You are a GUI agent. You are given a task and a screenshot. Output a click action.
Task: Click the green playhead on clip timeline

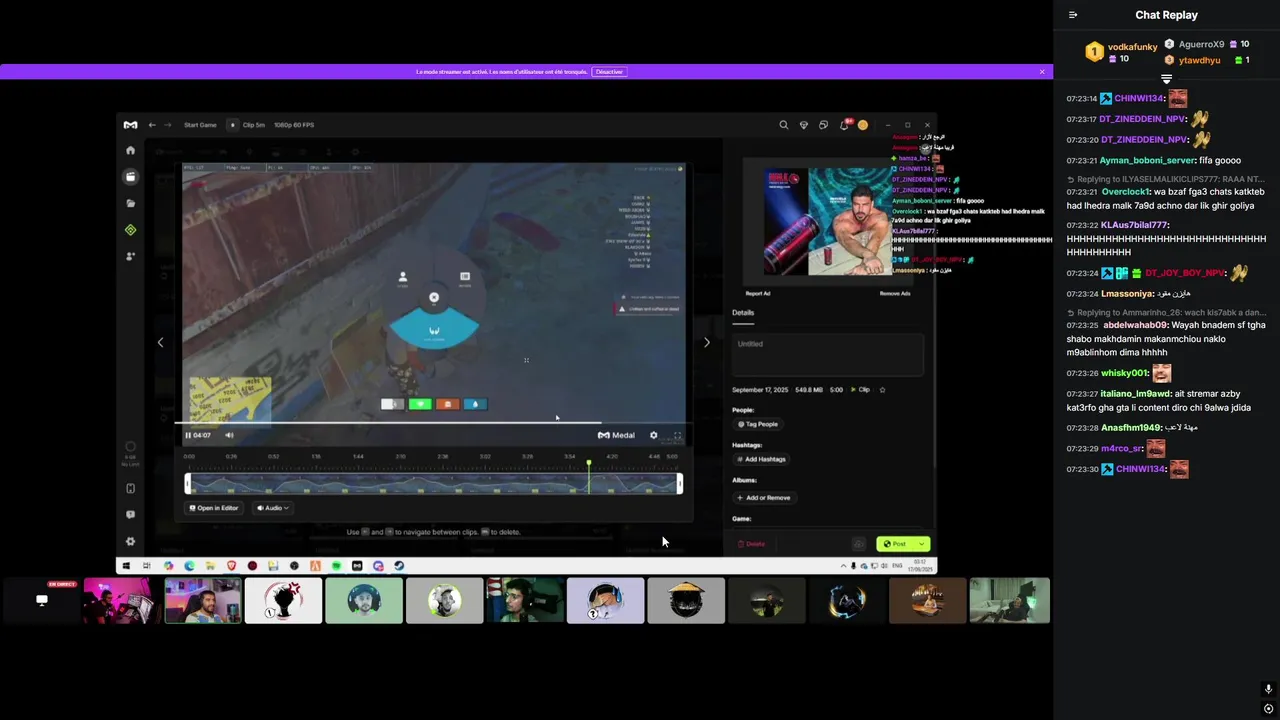point(588,478)
